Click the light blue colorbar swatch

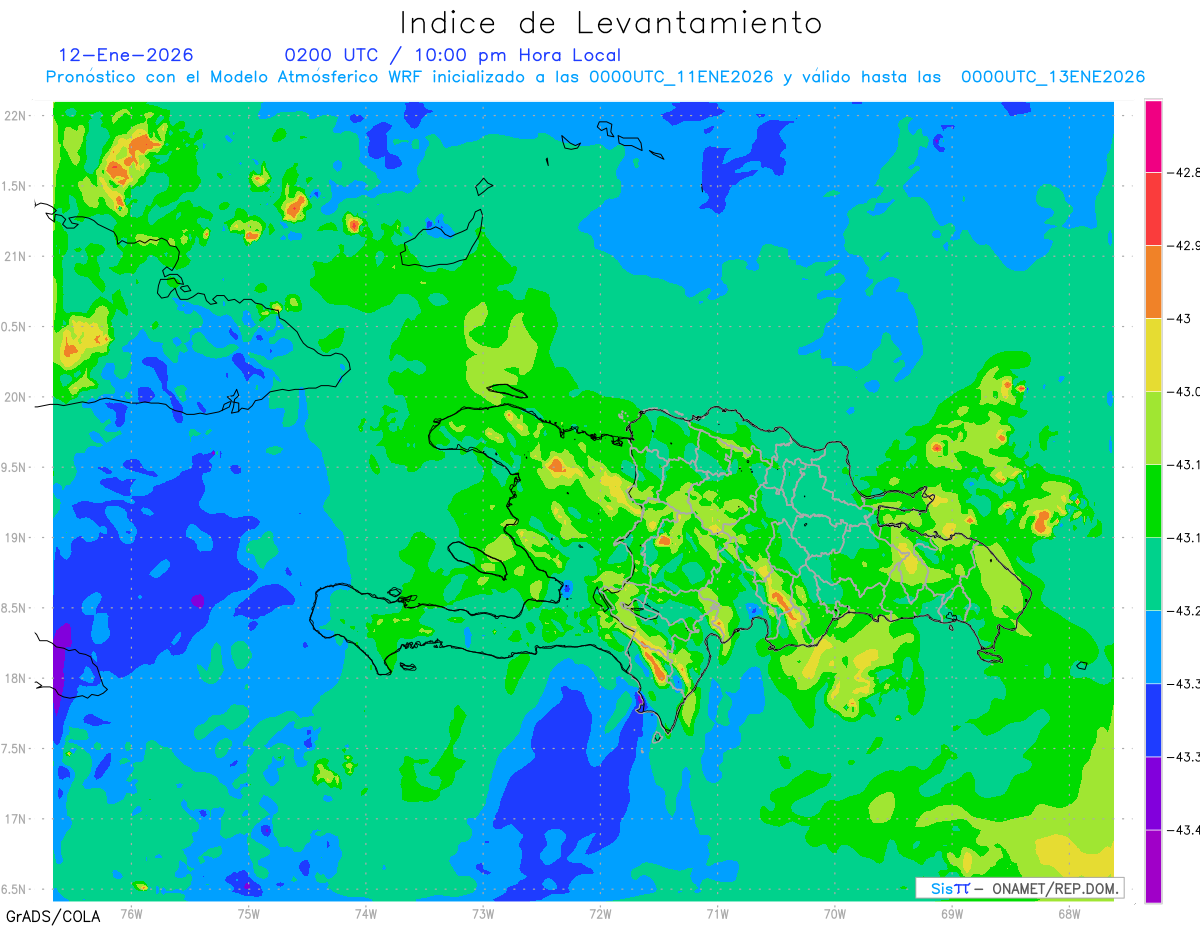[1153, 647]
